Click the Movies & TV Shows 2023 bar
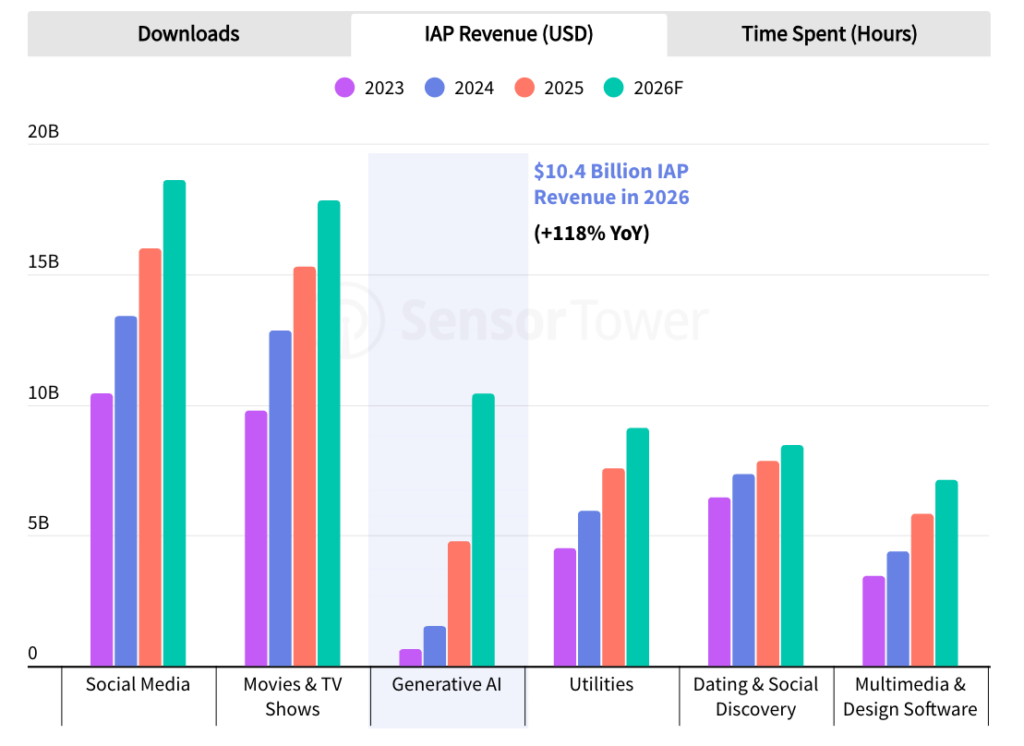The height and width of the screenshot is (746, 1024). click(256, 538)
